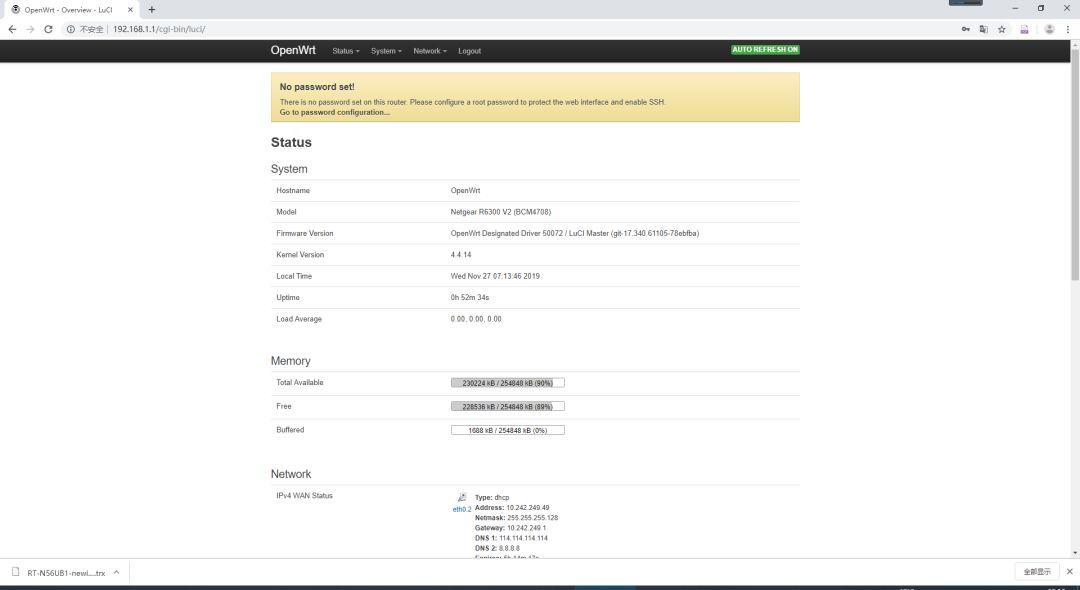Open the Chrome three-dot menu
Image resolution: width=1080 pixels, height=590 pixels.
(x=1068, y=29)
